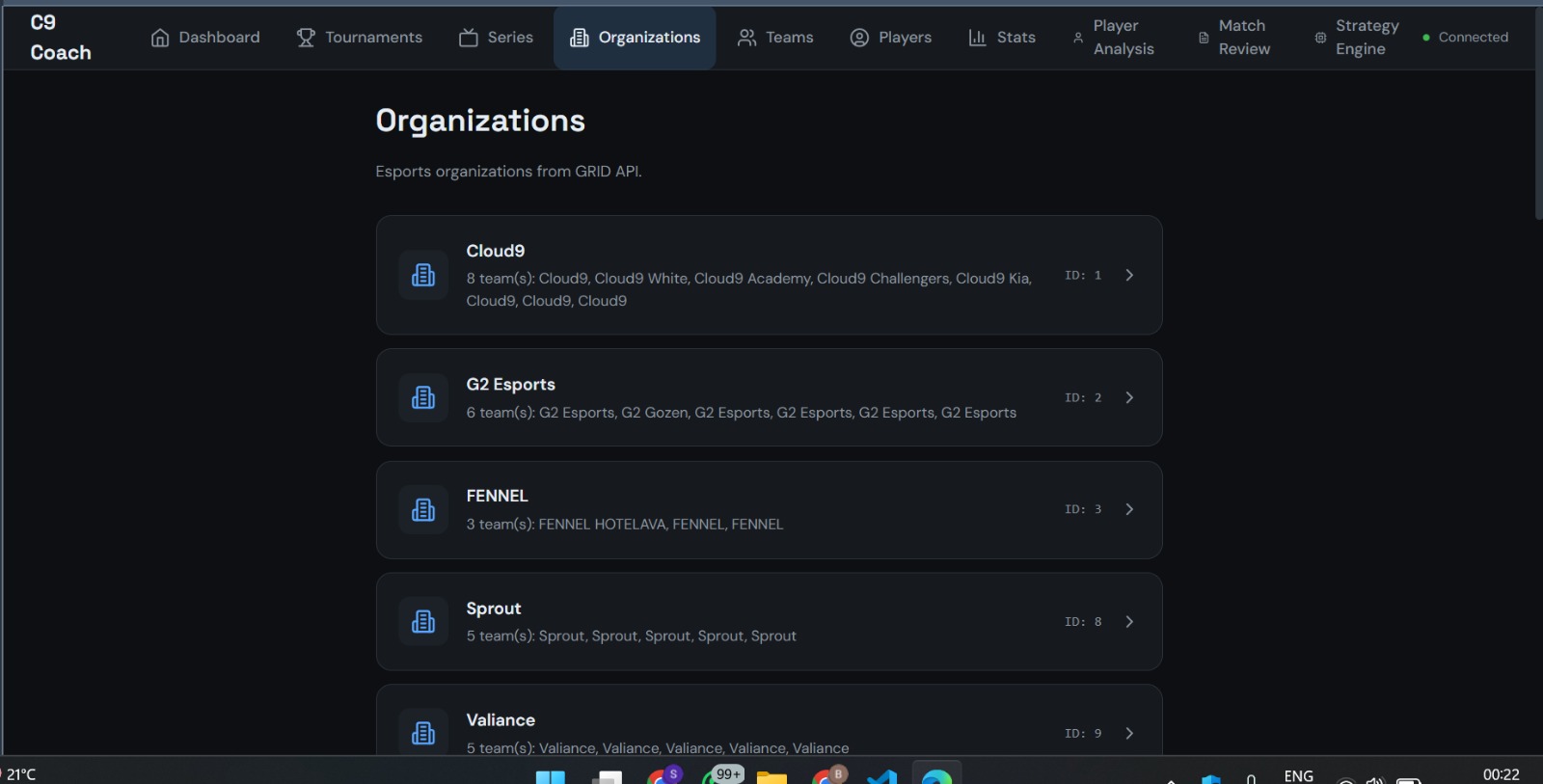This screenshot has height=784, width=1543.
Task: Click the Organizations page heading
Action: click(480, 121)
